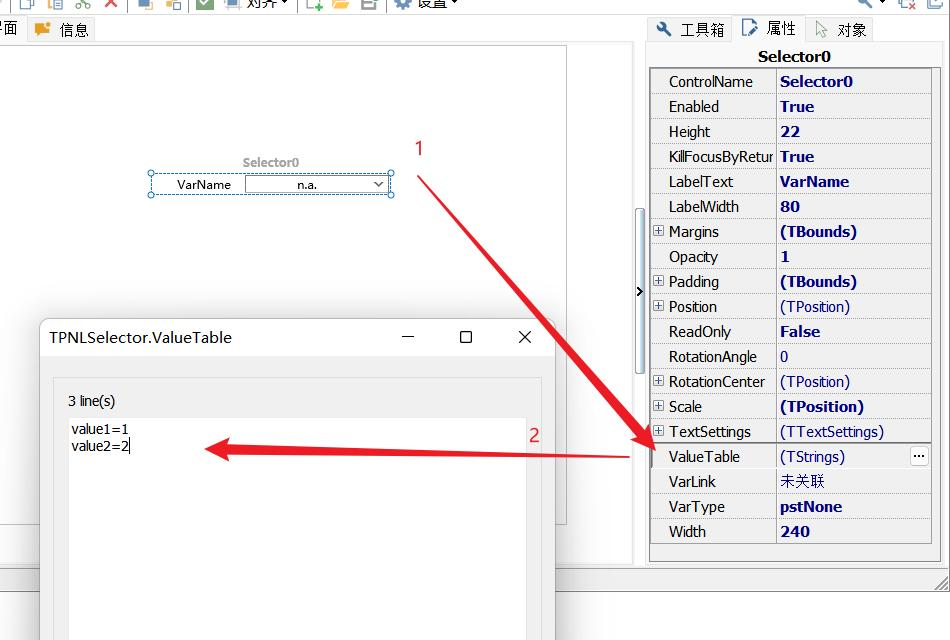Open the 信息 info tab
Viewport: 950px width, 640px height.
[x=63, y=29]
